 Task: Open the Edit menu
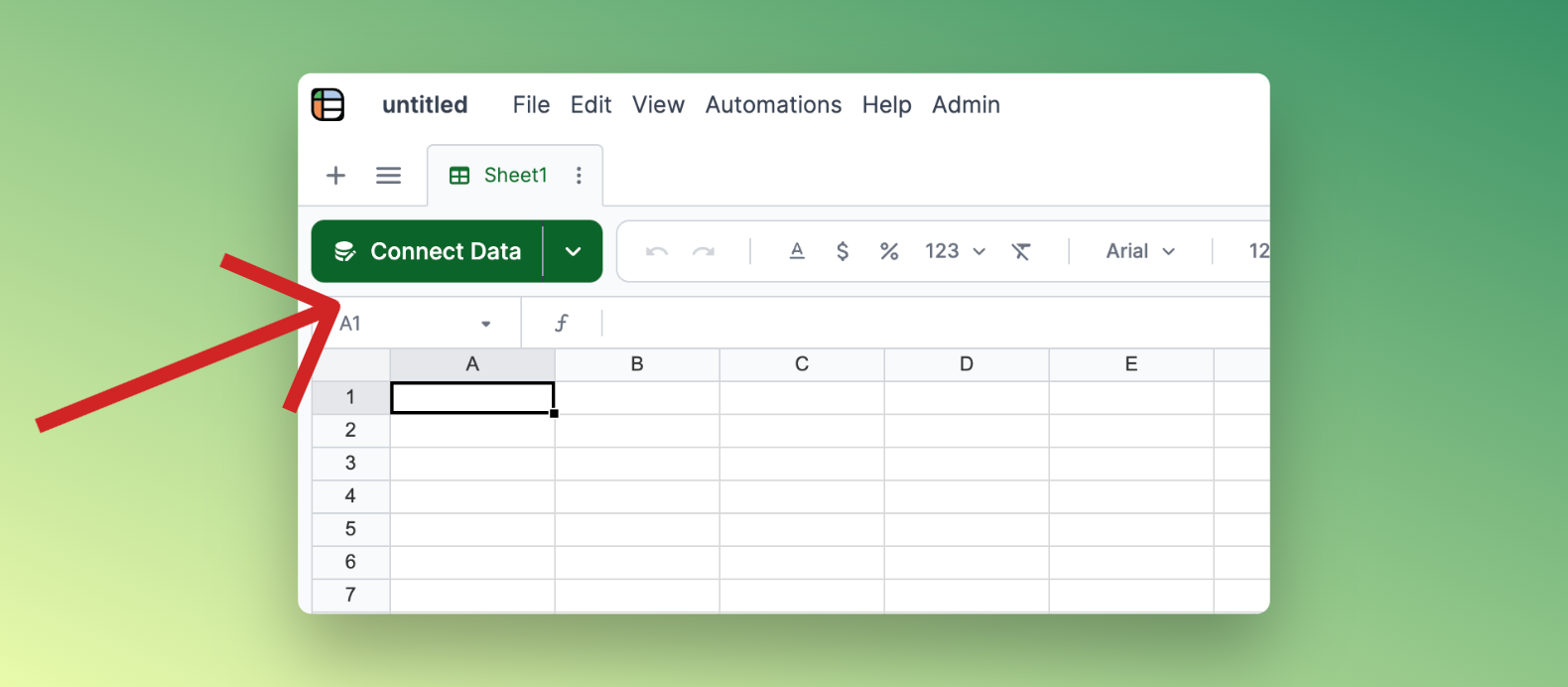[590, 104]
